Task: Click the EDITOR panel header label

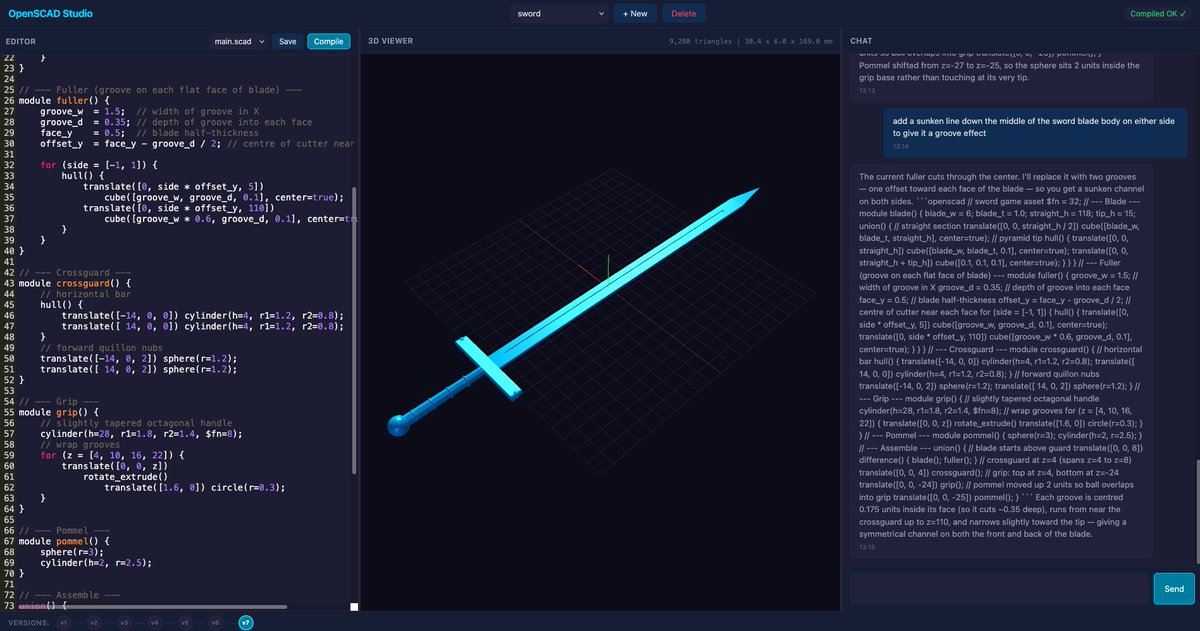Action: [x=21, y=41]
